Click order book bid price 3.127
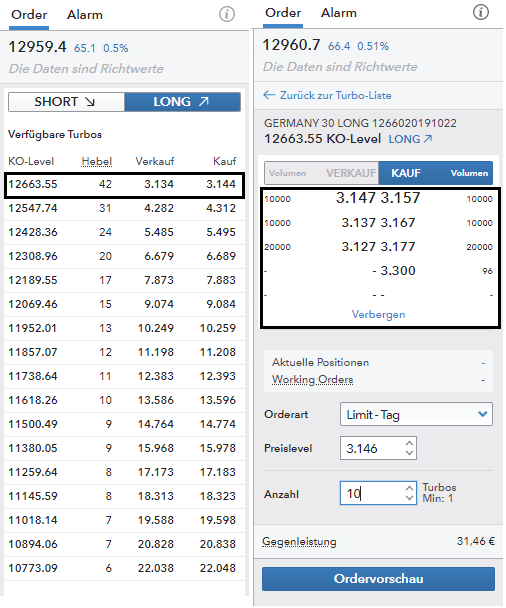This screenshot has height=608, width=506. tap(359, 247)
